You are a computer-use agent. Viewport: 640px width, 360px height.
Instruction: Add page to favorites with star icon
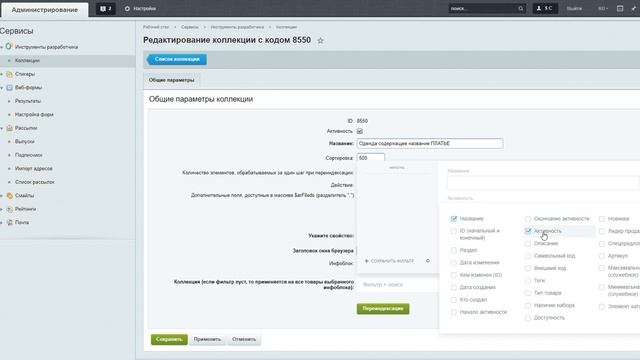point(320,41)
